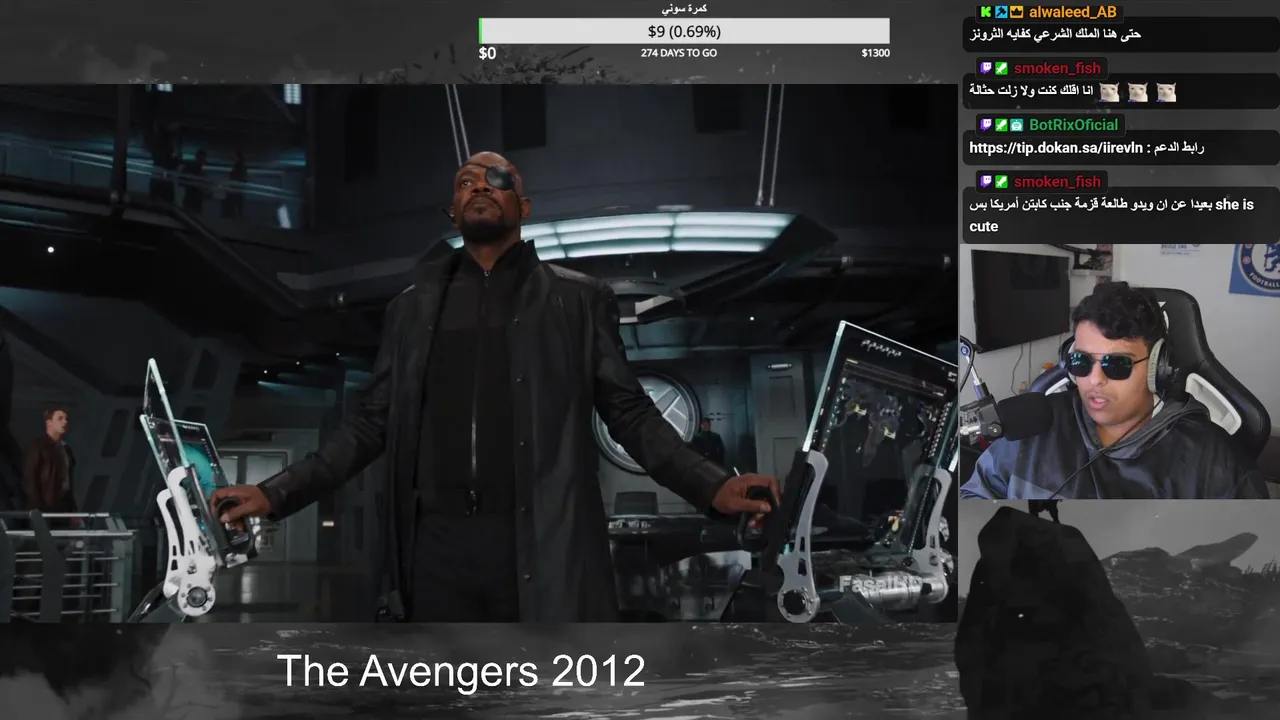Click the 'رابط الدعم' label in BotRixOficial's message
The width and height of the screenshot is (1280, 720).
pyautogui.click(x=1178, y=148)
